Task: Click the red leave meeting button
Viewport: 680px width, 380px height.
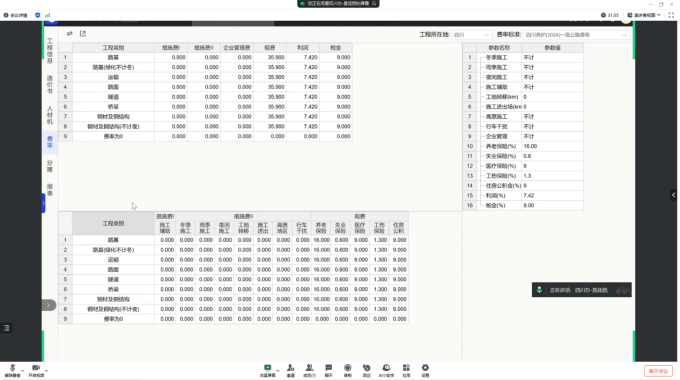Action: 658,371
